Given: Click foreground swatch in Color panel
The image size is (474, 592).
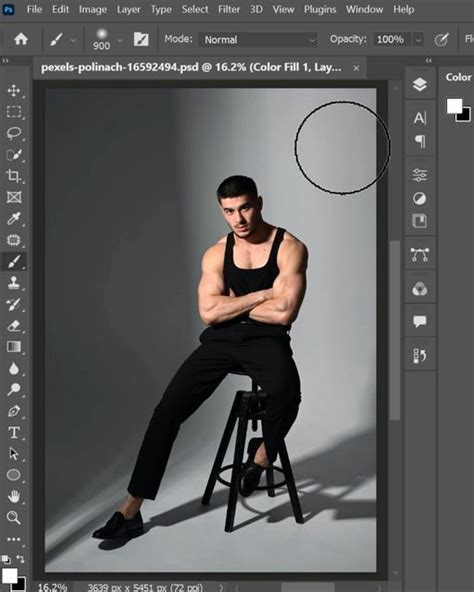Looking at the screenshot, I should [x=454, y=106].
